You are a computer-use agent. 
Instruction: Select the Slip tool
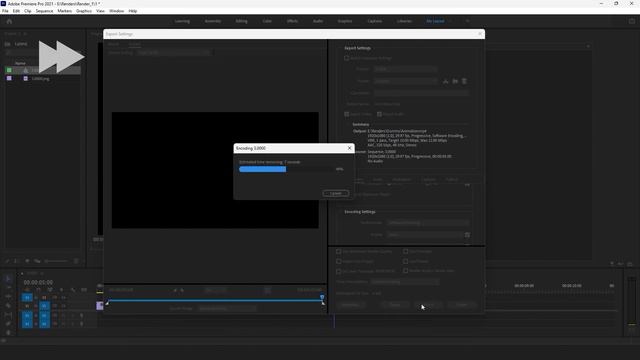[x=8, y=315]
